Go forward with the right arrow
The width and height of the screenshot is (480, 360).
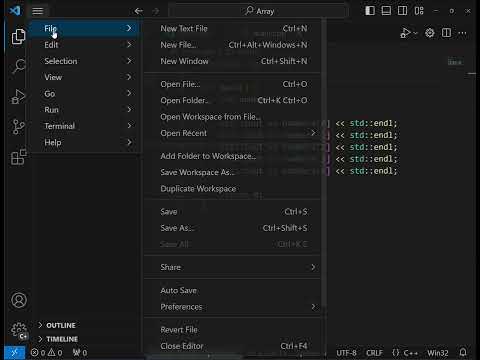(156, 11)
